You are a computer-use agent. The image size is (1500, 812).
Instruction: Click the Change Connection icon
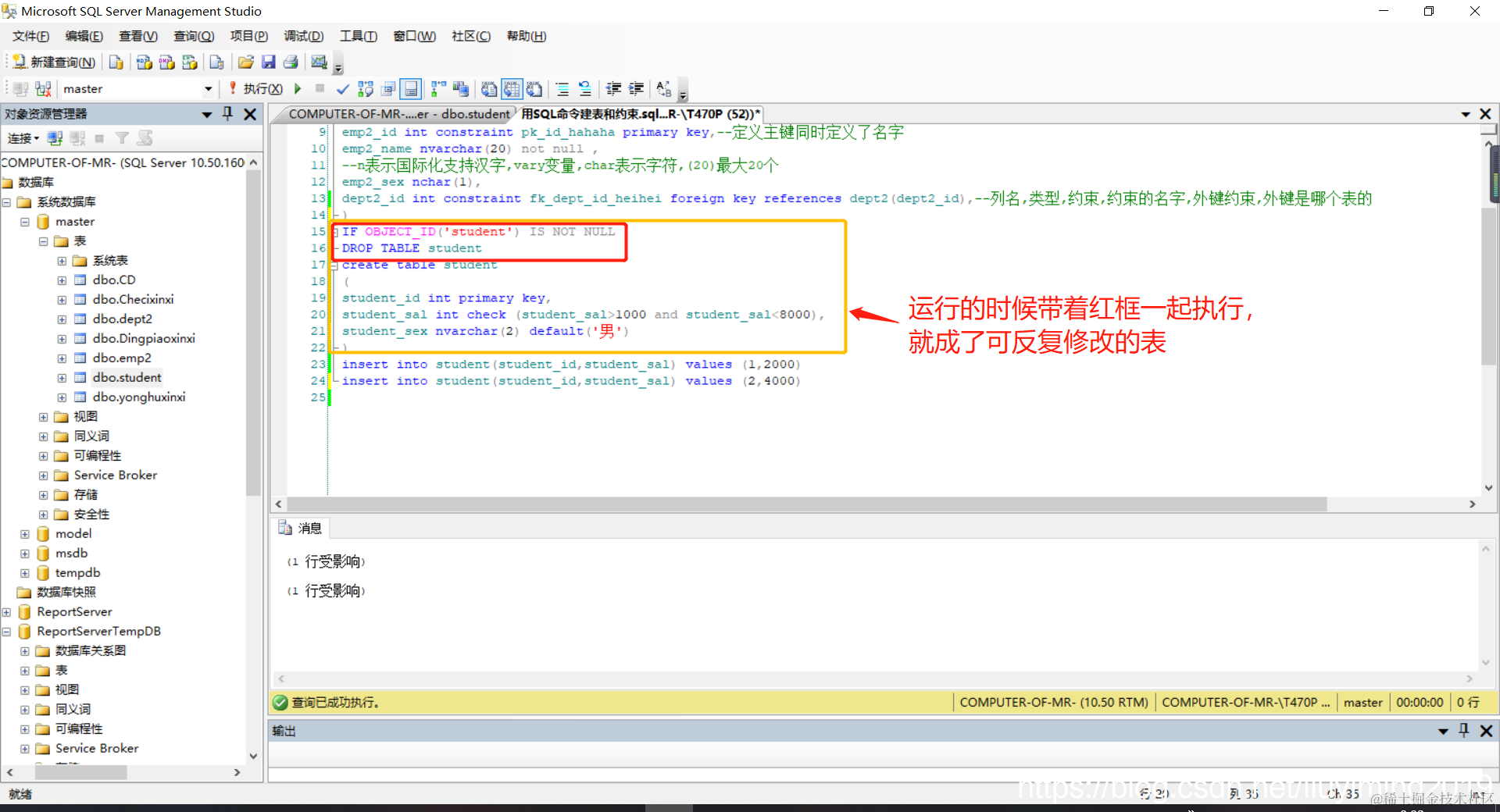43,89
